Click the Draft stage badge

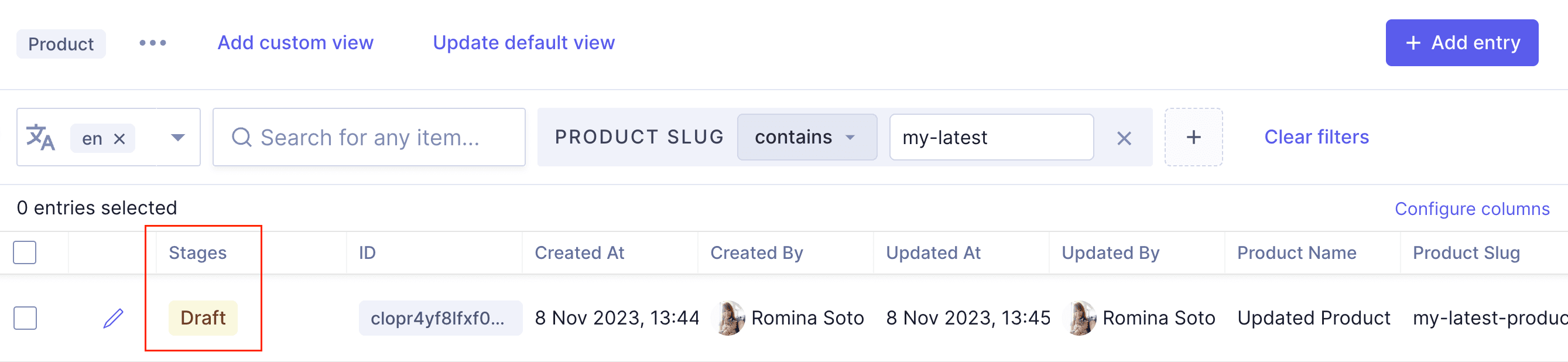click(x=203, y=318)
